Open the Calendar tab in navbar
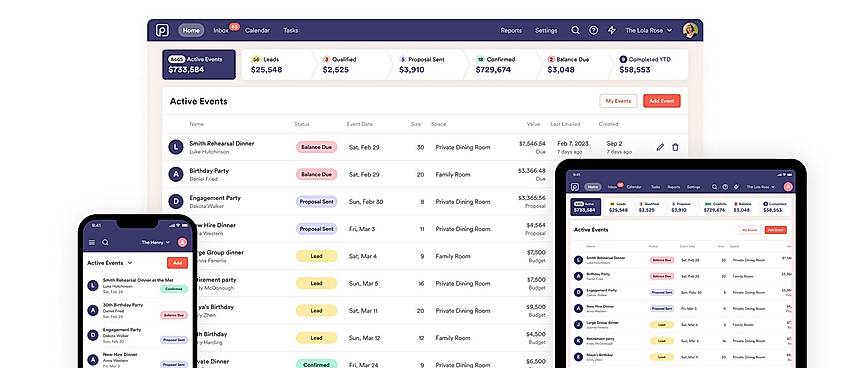Screen dimensions: 850x368 (257, 30)
